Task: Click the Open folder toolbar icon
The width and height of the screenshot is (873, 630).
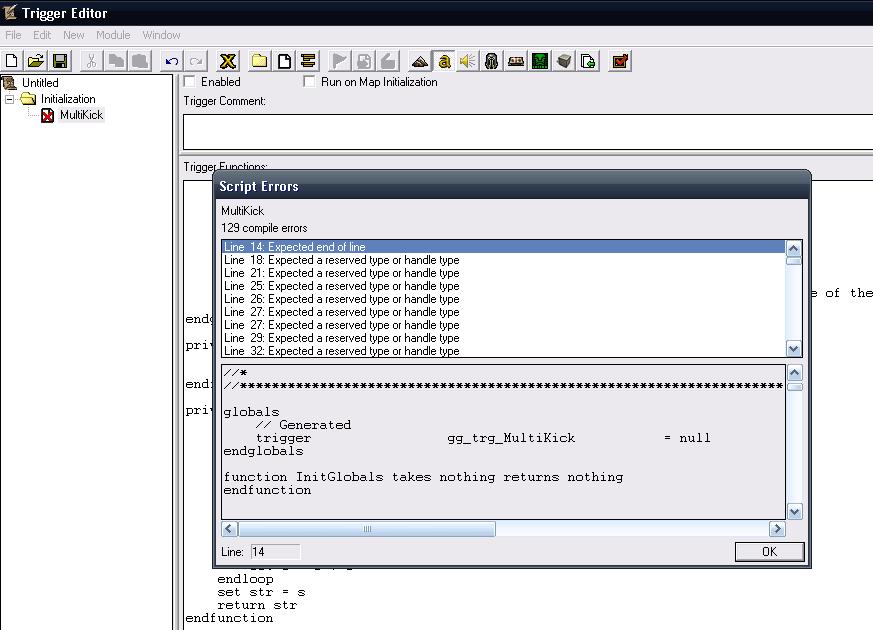Action: (36, 61)
